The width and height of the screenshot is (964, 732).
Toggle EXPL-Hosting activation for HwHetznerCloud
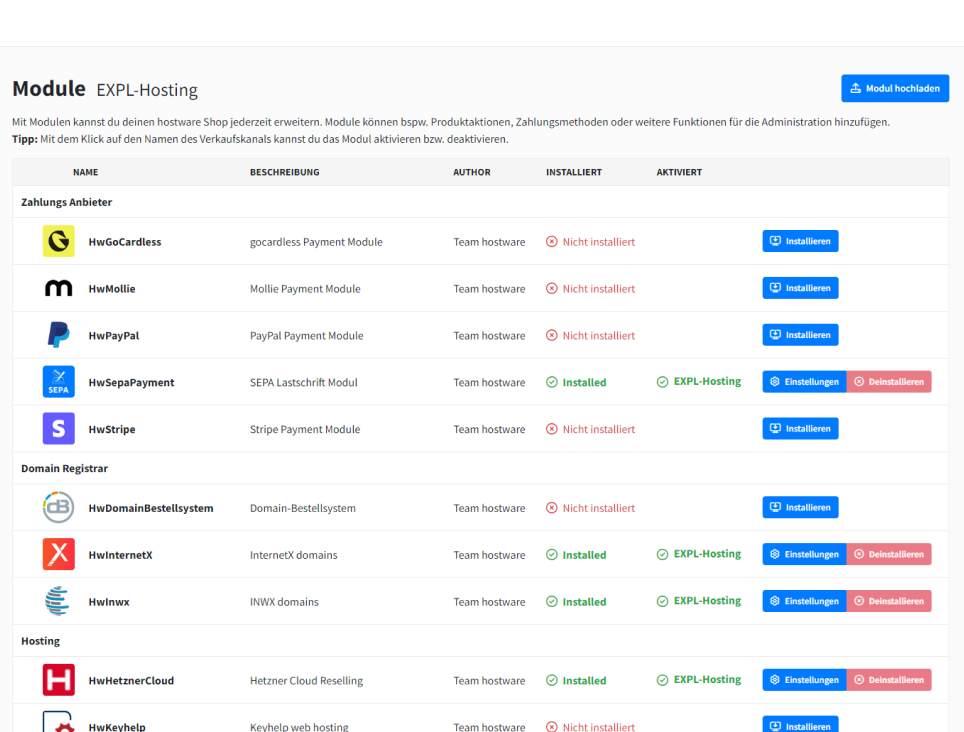(x=707, y=679)
